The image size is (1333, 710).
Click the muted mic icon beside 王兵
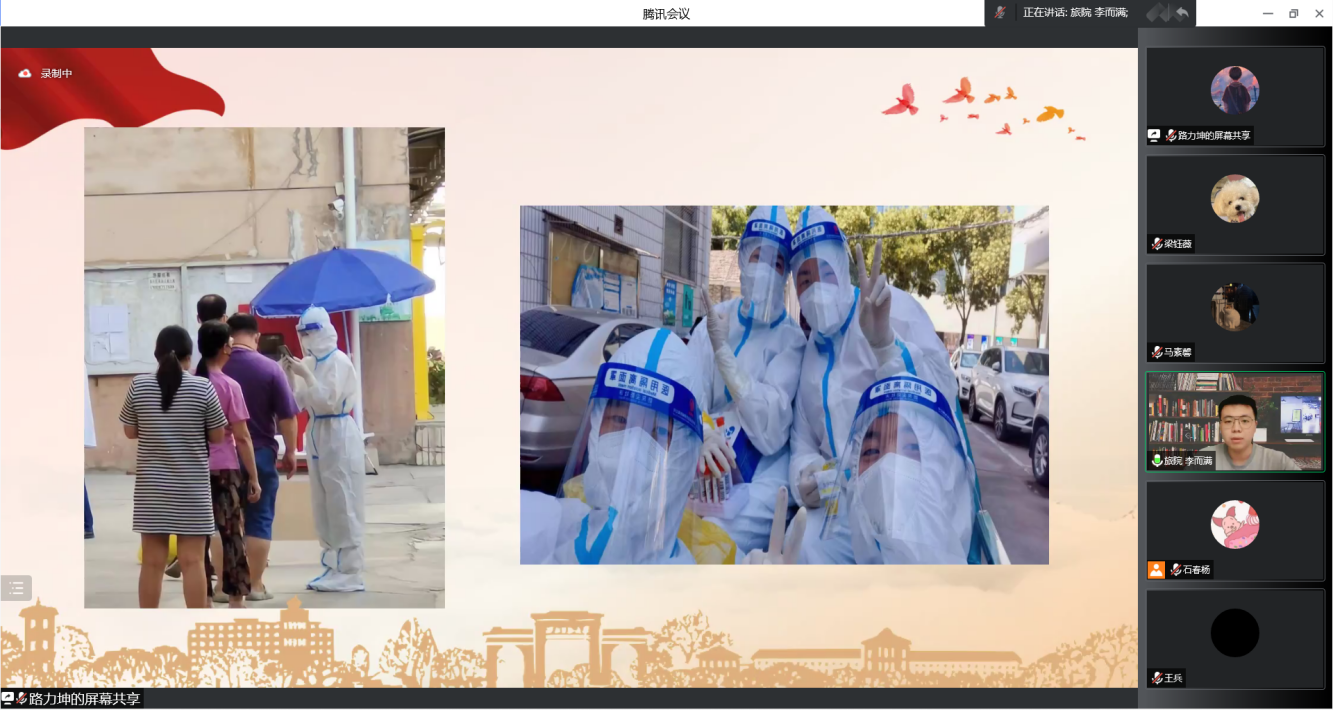[1157, 678]
